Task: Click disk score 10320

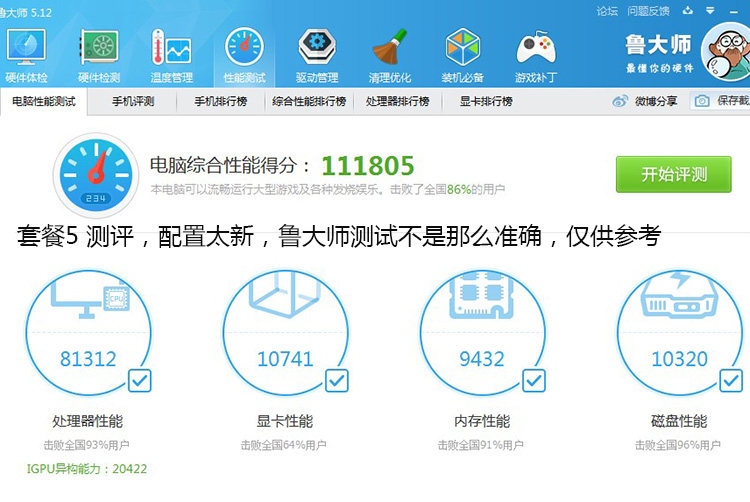Action: (679, 359)
